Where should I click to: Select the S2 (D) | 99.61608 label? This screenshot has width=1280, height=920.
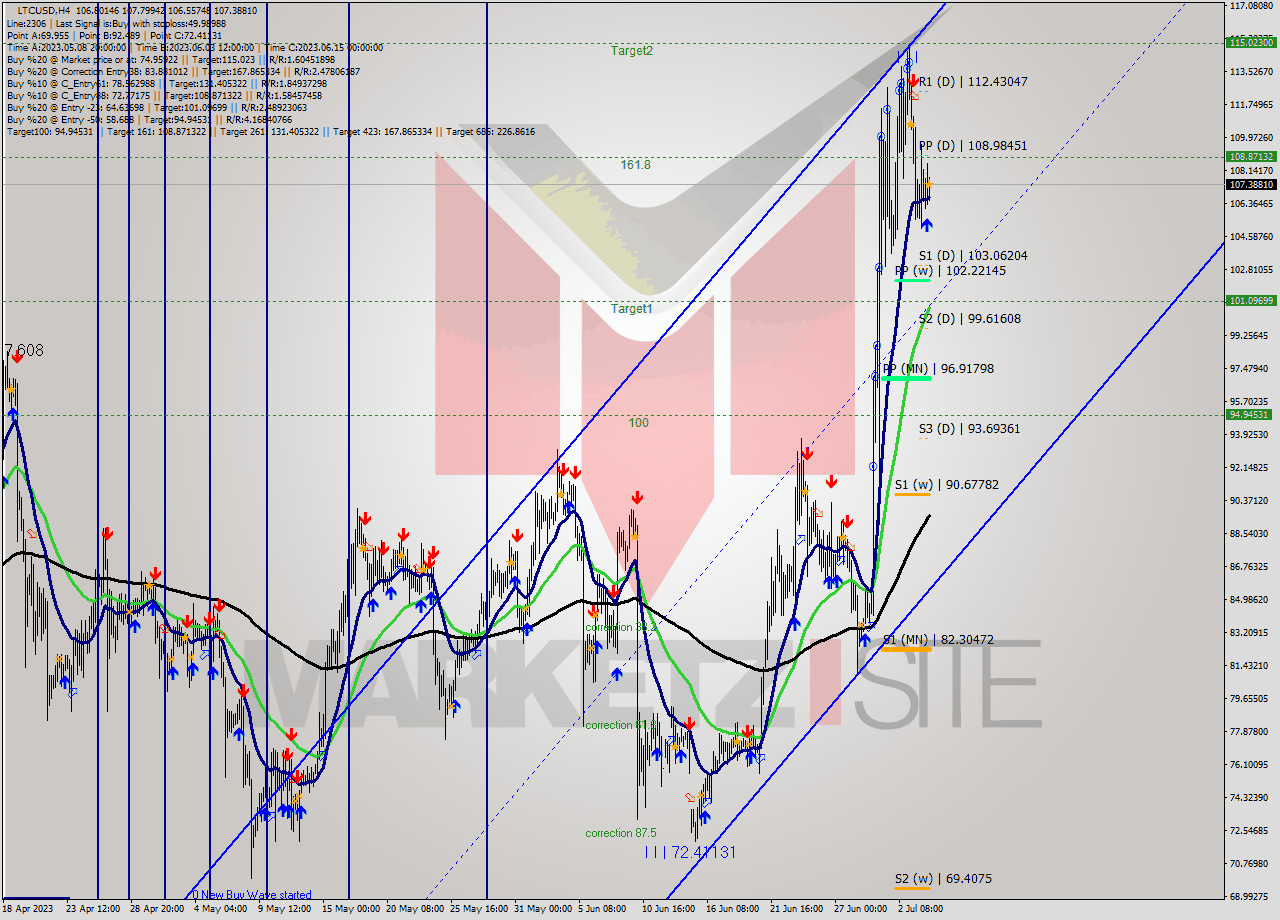click(970, 319)
